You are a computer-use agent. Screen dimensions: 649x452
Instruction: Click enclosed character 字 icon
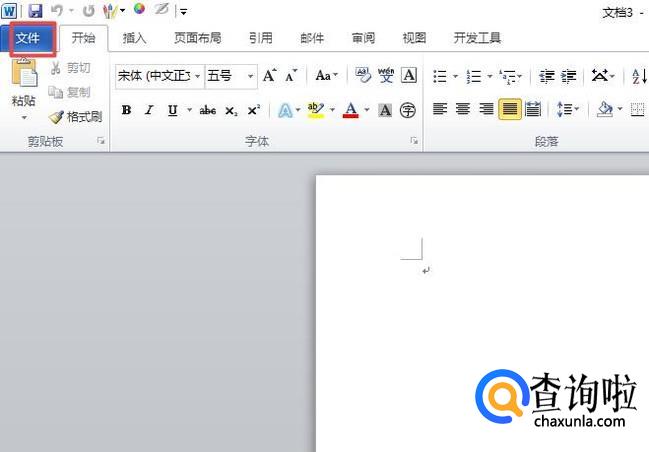point(408,110)
